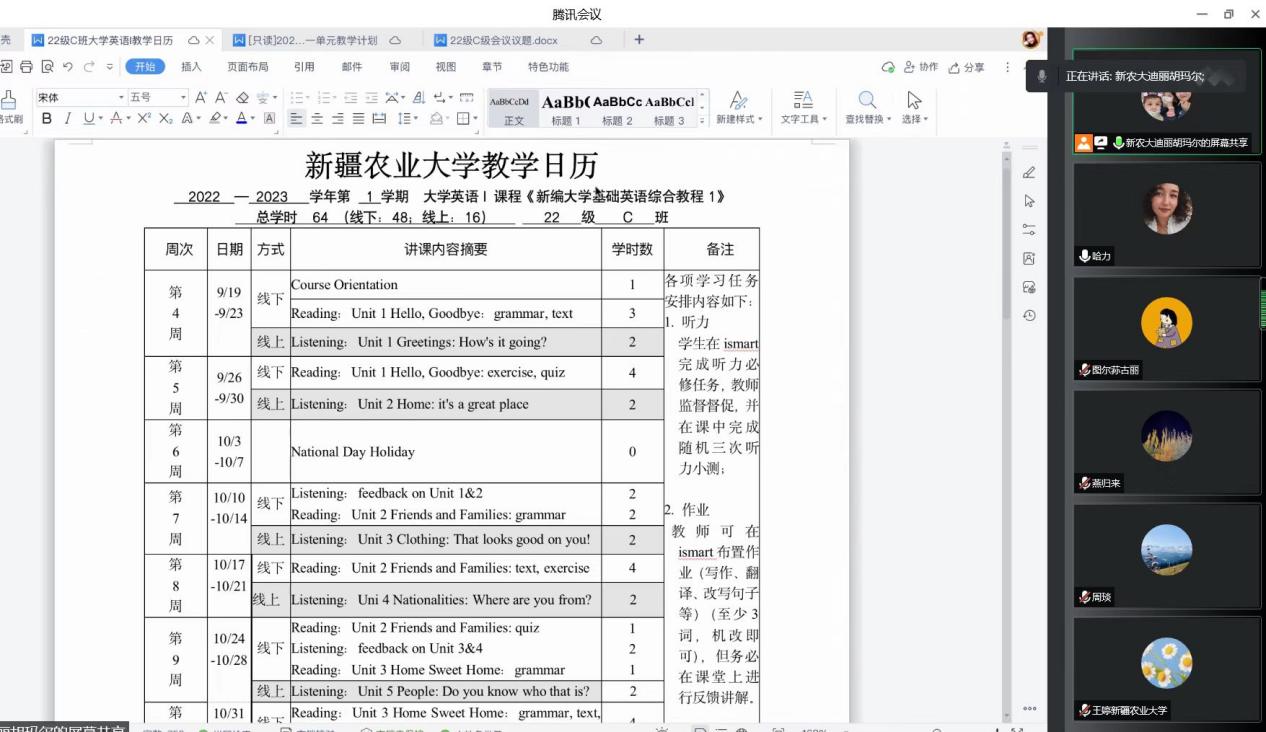This screenshot has height=732, width=1266.
Task: Open the 视图 ribbon tab
Action: point(445,67)
